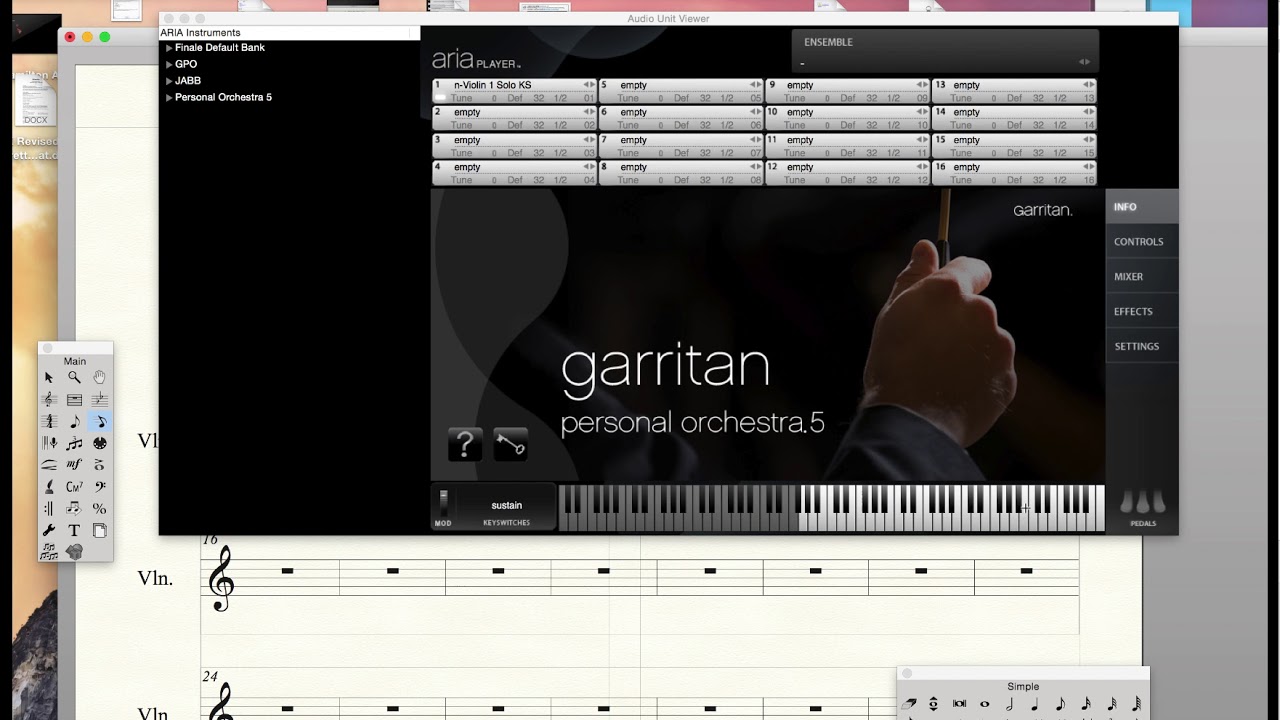
Task: Select the Mirror notes tool
Action: point(49,552)
